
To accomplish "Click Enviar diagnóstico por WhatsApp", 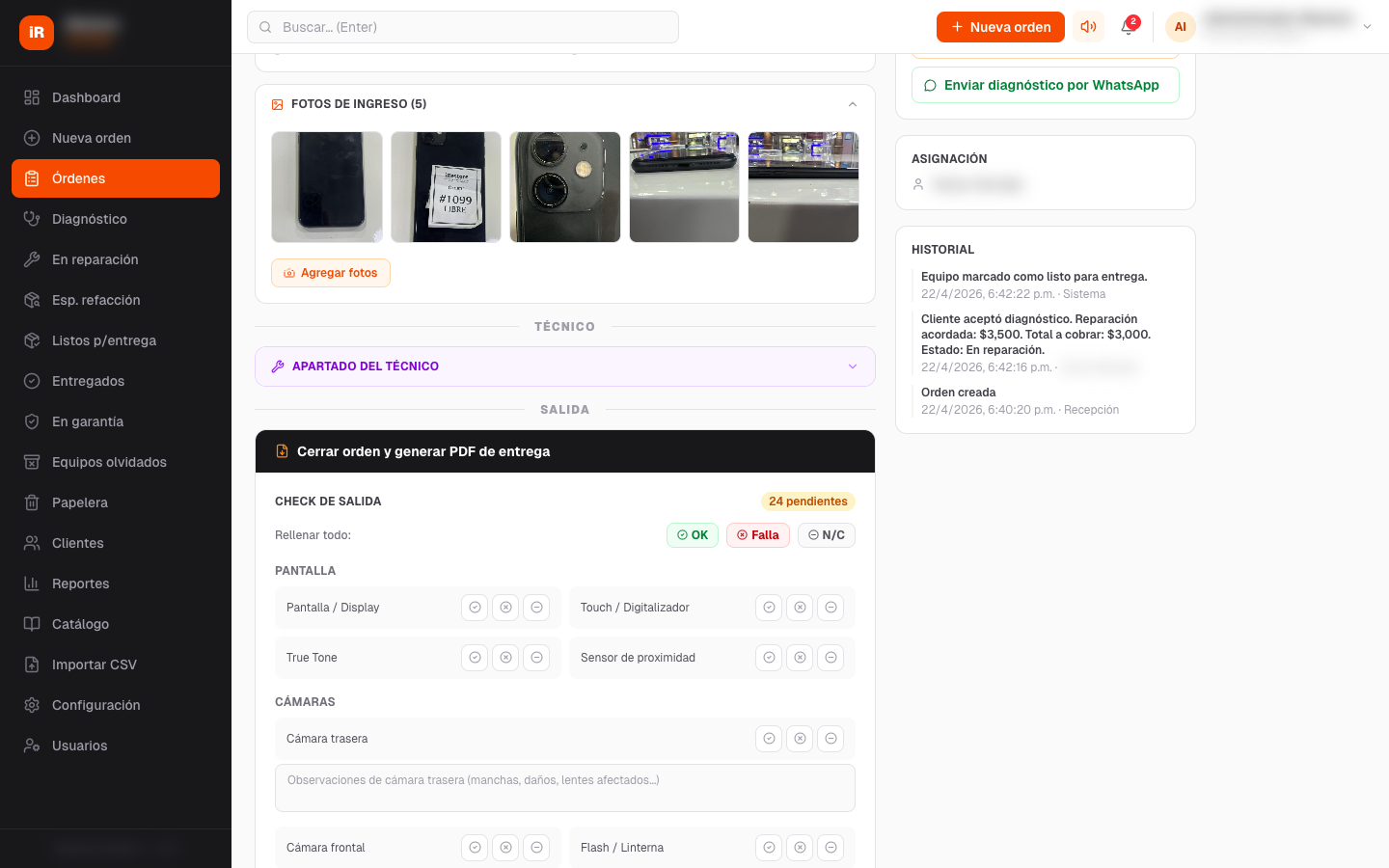I will (x=1045, y=85).
